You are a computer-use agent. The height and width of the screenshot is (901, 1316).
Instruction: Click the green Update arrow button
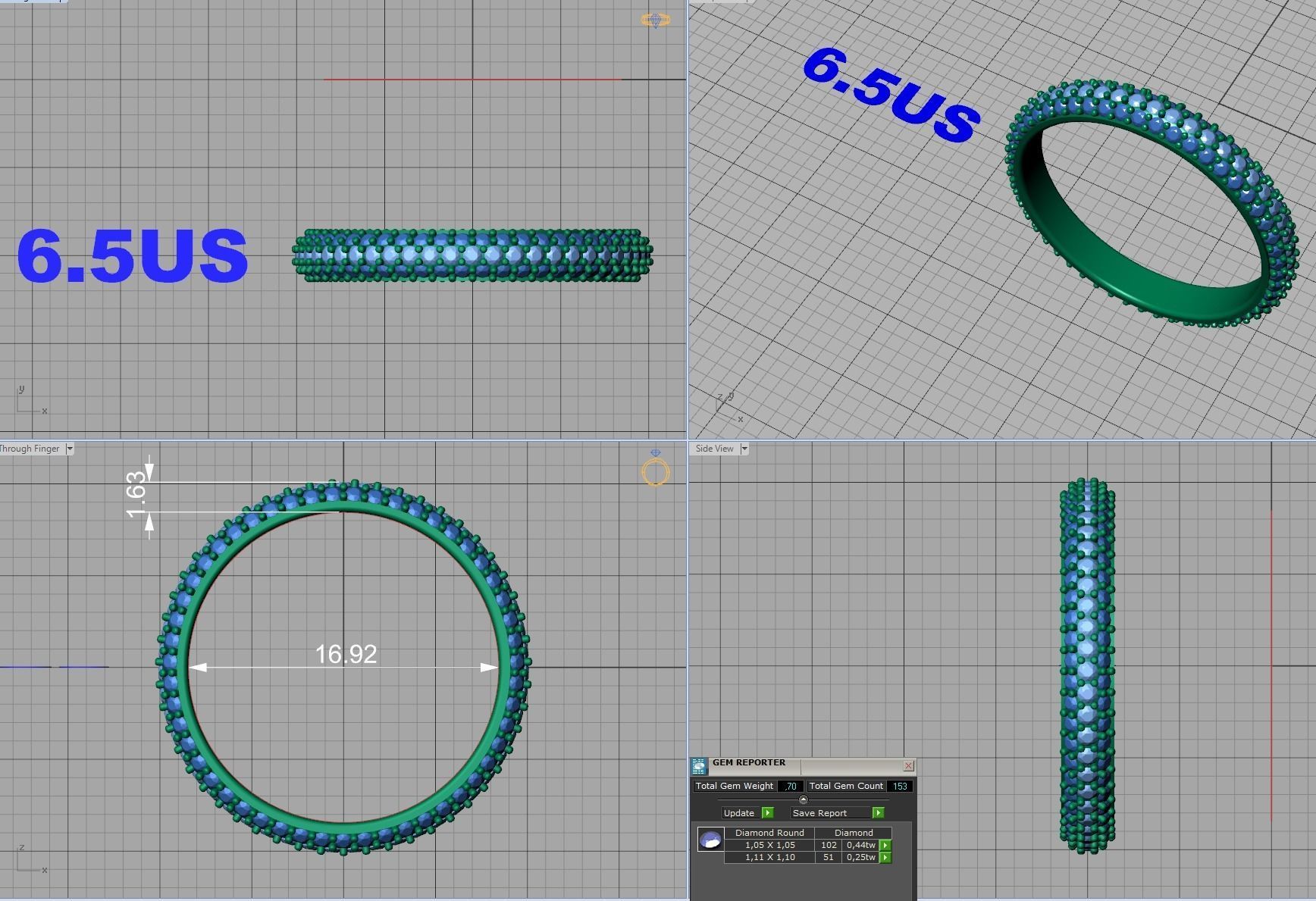click(x=767, y=812)
